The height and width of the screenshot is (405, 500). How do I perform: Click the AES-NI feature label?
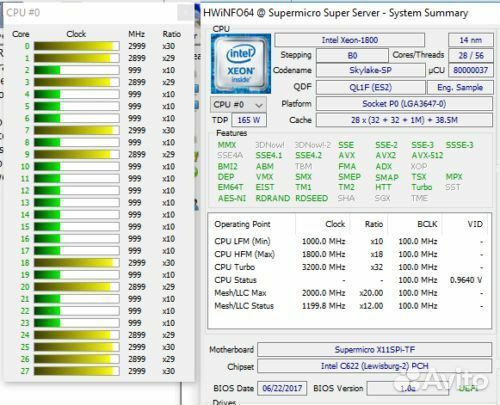(232, 198)
